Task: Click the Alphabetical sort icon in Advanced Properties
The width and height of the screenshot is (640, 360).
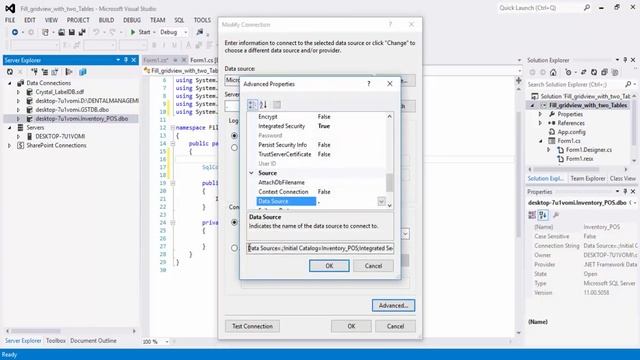Action: (x=263, y=105)
